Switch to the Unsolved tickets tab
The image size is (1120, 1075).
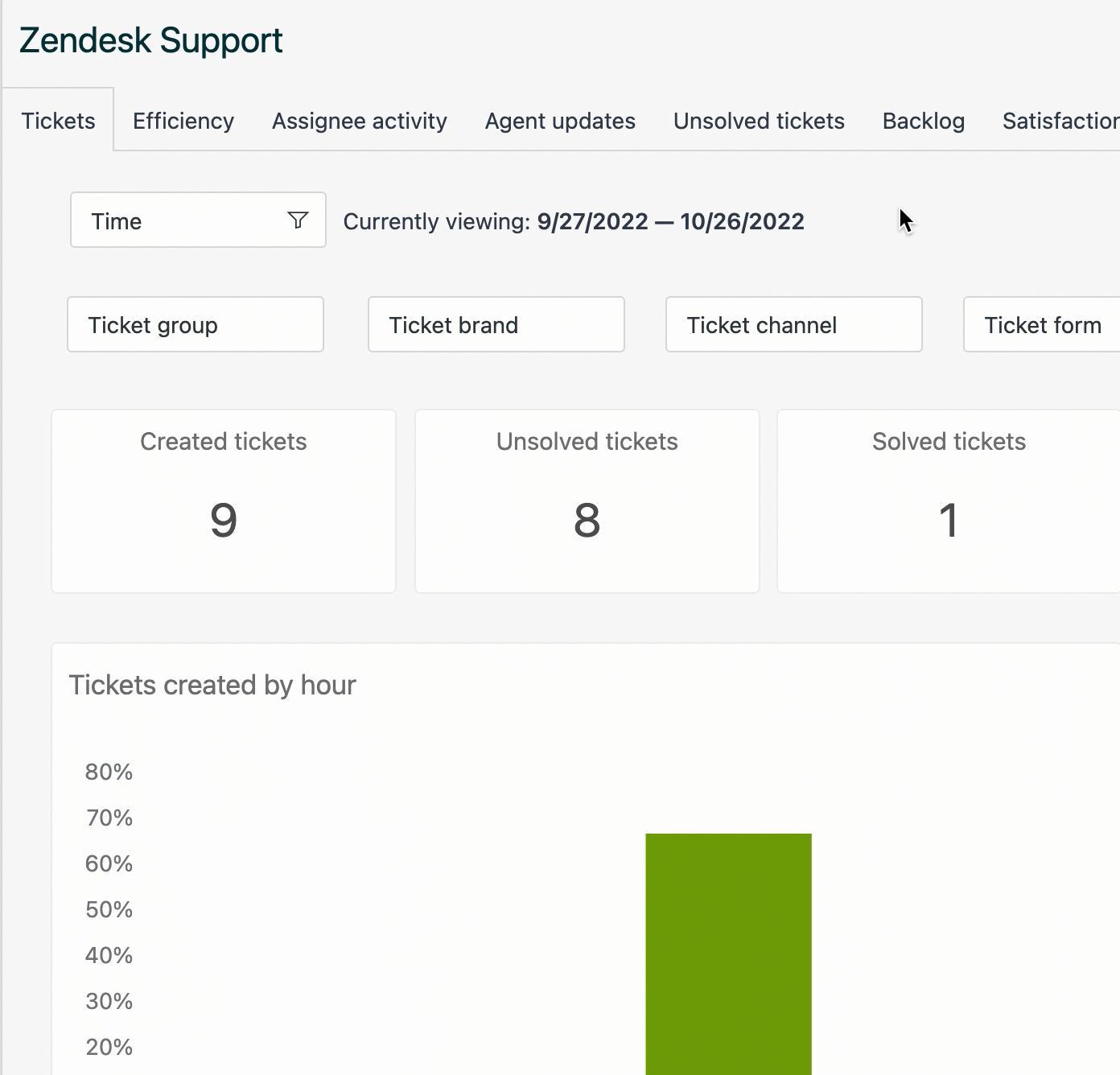[759, 121]
